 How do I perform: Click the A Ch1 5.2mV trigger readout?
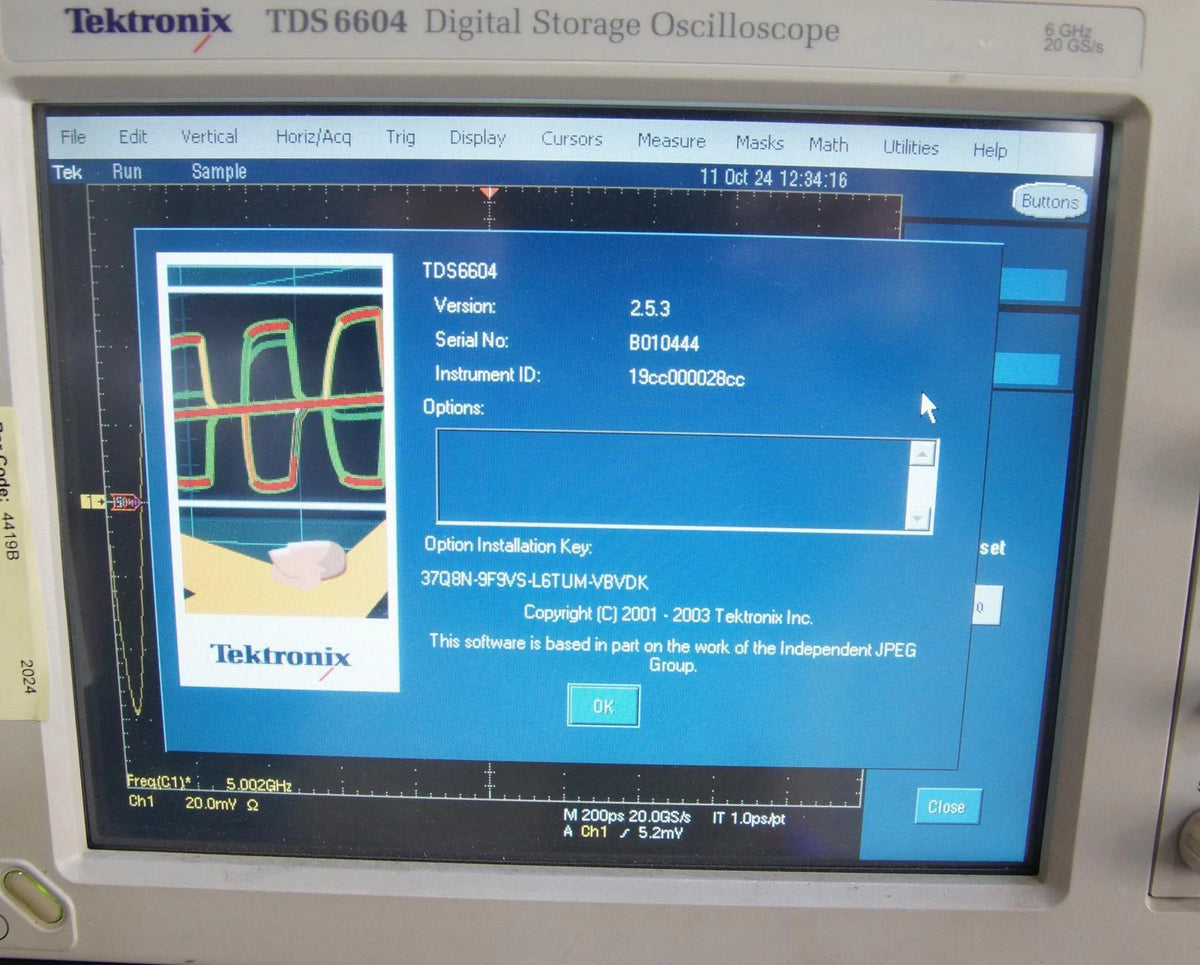pos(623,832)
